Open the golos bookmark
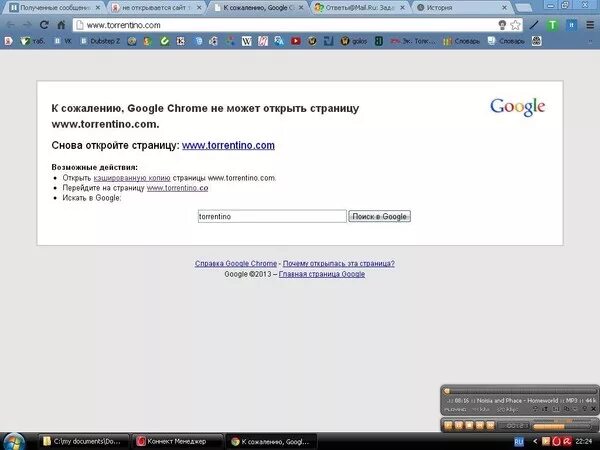This screenshot has width=600, height=450. click(x=354, y=41)
